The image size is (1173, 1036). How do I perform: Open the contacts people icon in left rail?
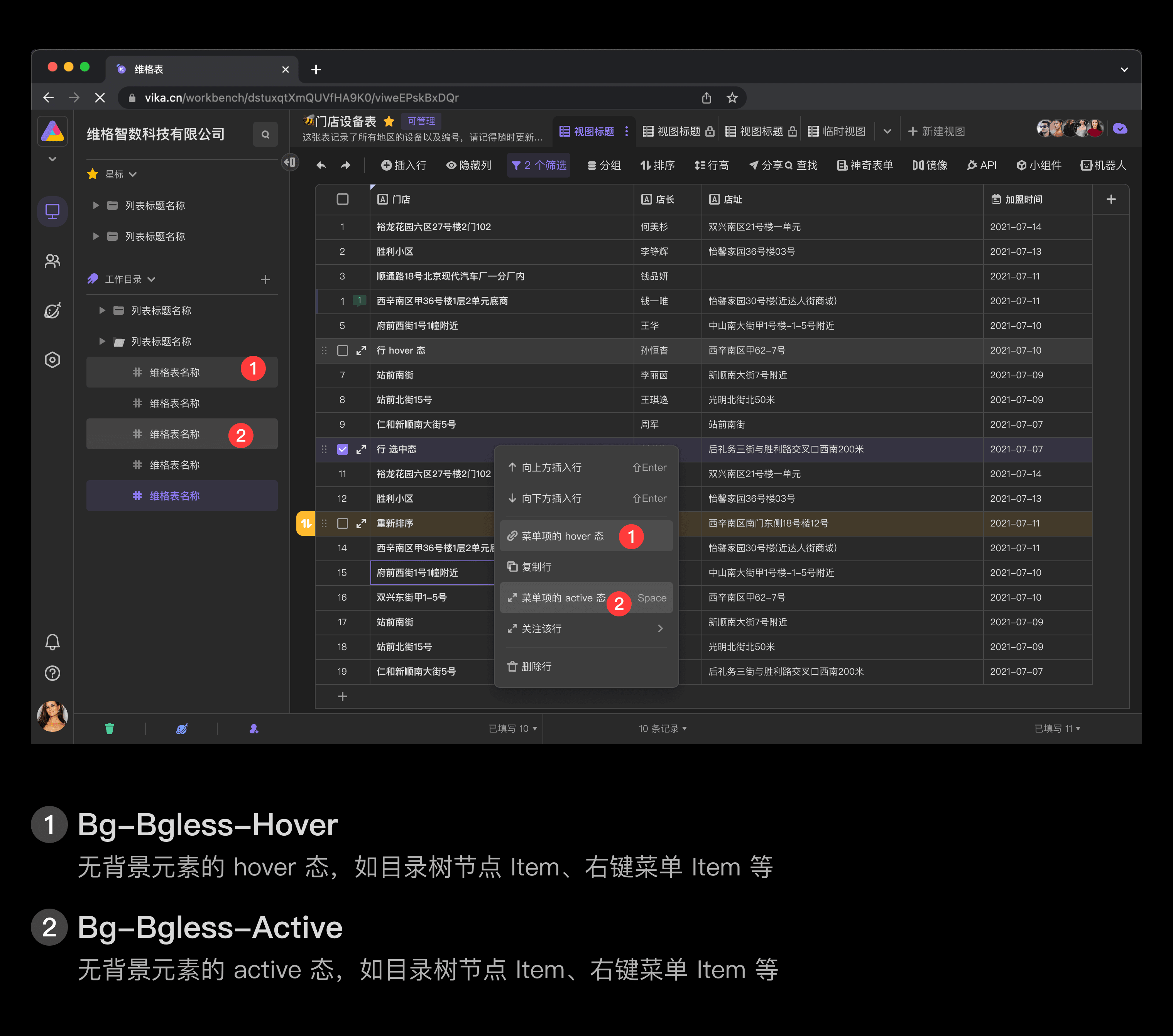[x=52, y=261]
